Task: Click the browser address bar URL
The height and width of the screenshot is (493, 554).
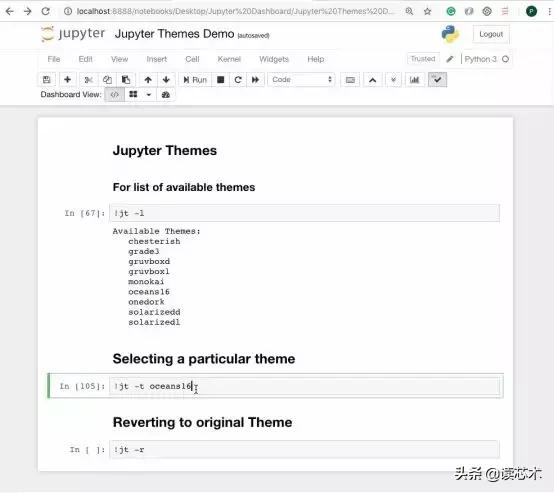Action: [x=235, y=11]
